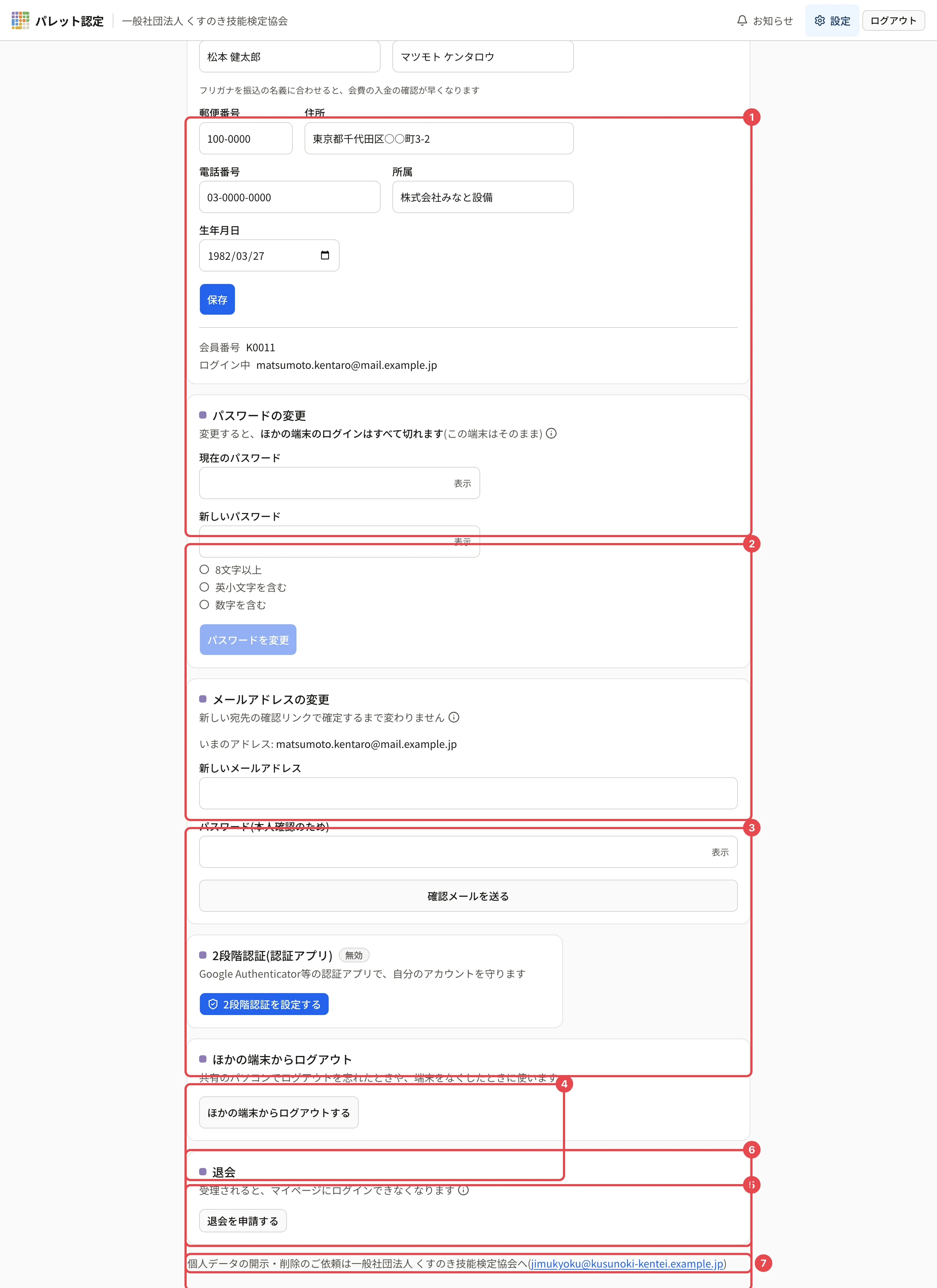Show the 本人確認 password field contents

pos(719,852)
